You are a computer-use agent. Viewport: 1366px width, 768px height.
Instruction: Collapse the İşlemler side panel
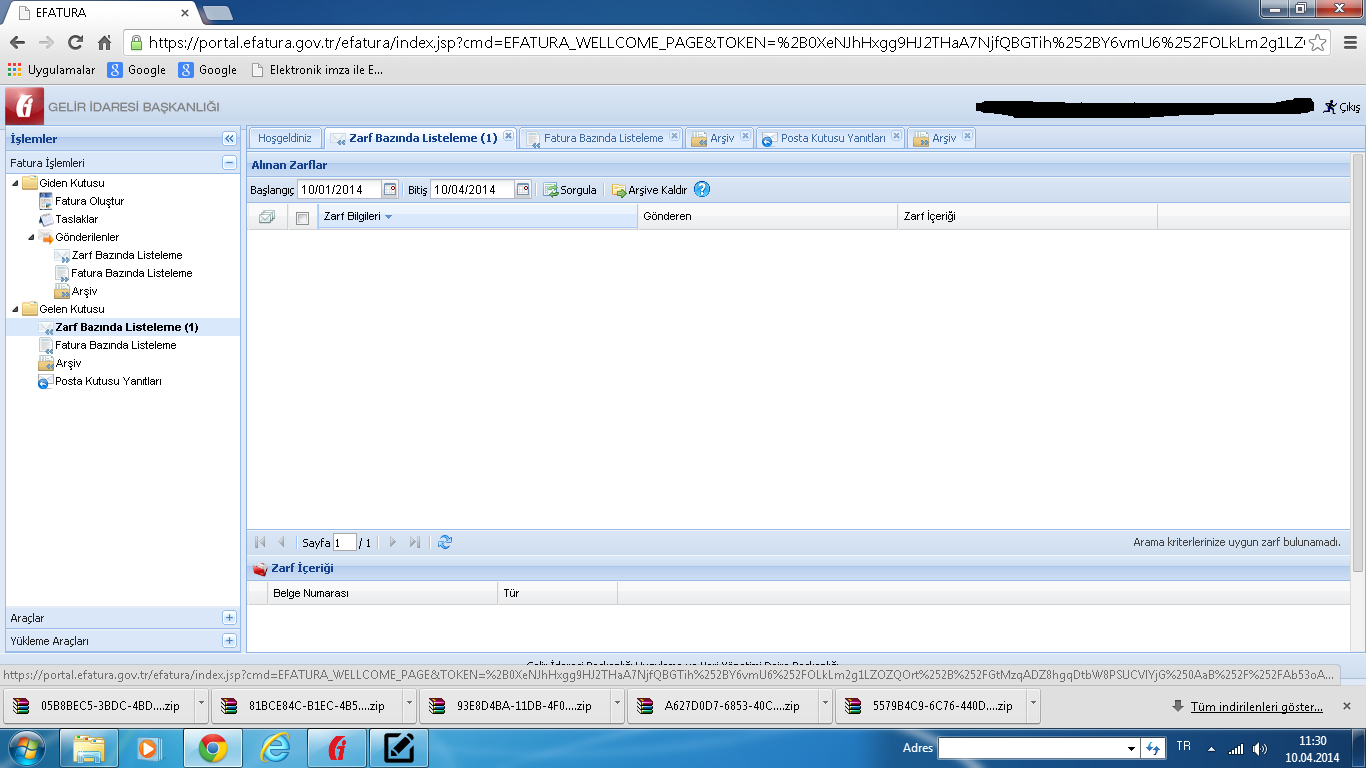click(229, 139)
